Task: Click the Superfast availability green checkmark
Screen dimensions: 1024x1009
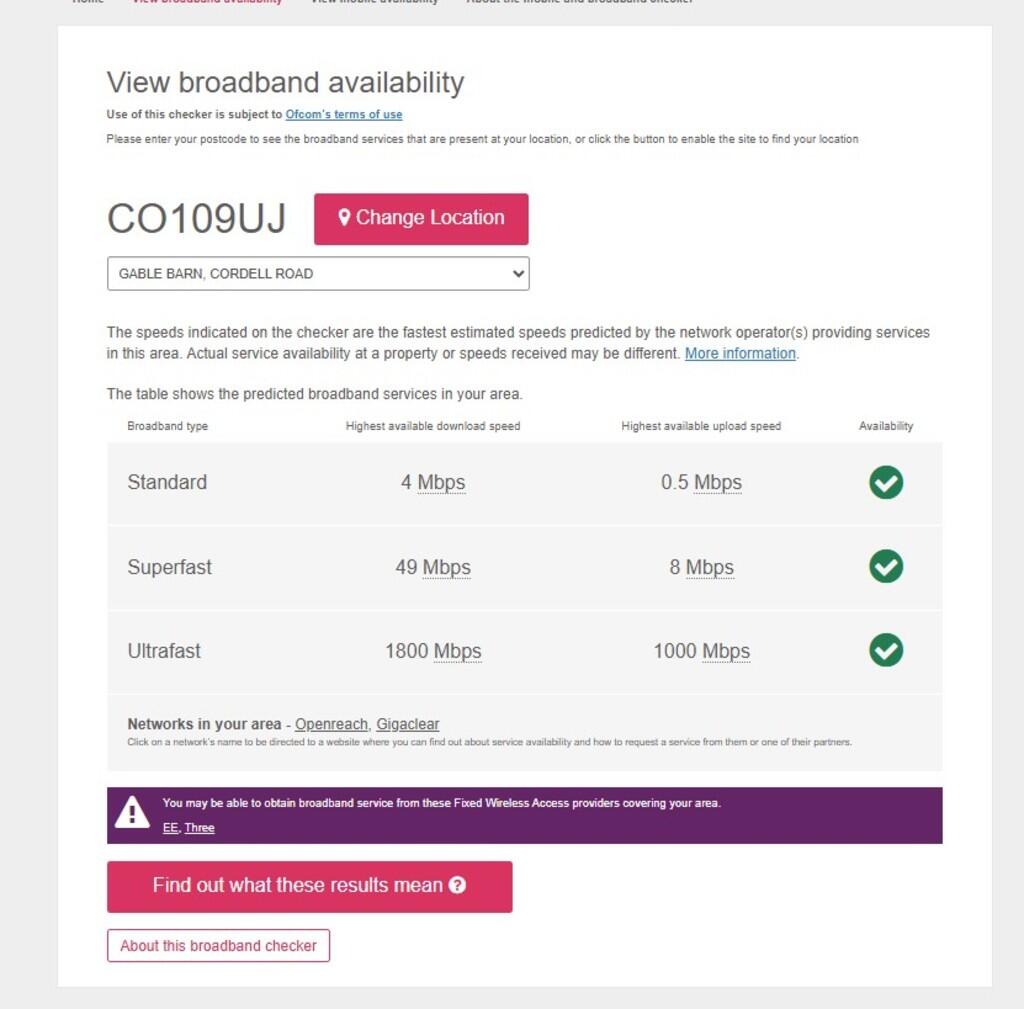Action: (885, 566)
